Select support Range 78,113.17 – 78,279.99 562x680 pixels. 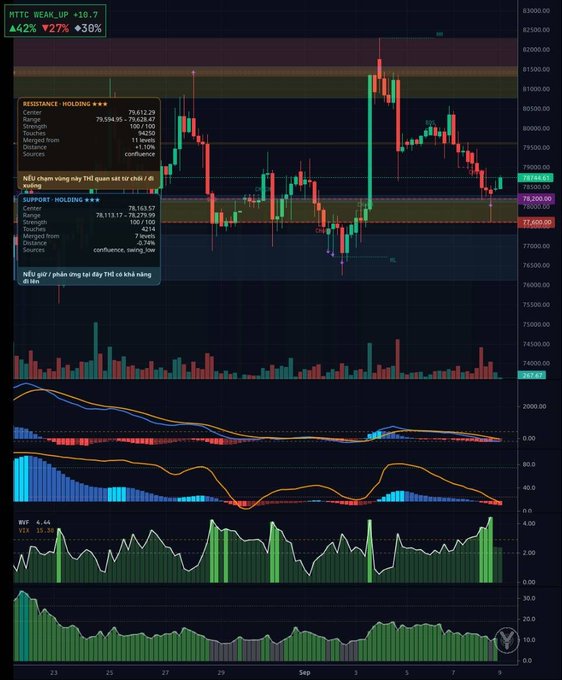tap(125, 215)
